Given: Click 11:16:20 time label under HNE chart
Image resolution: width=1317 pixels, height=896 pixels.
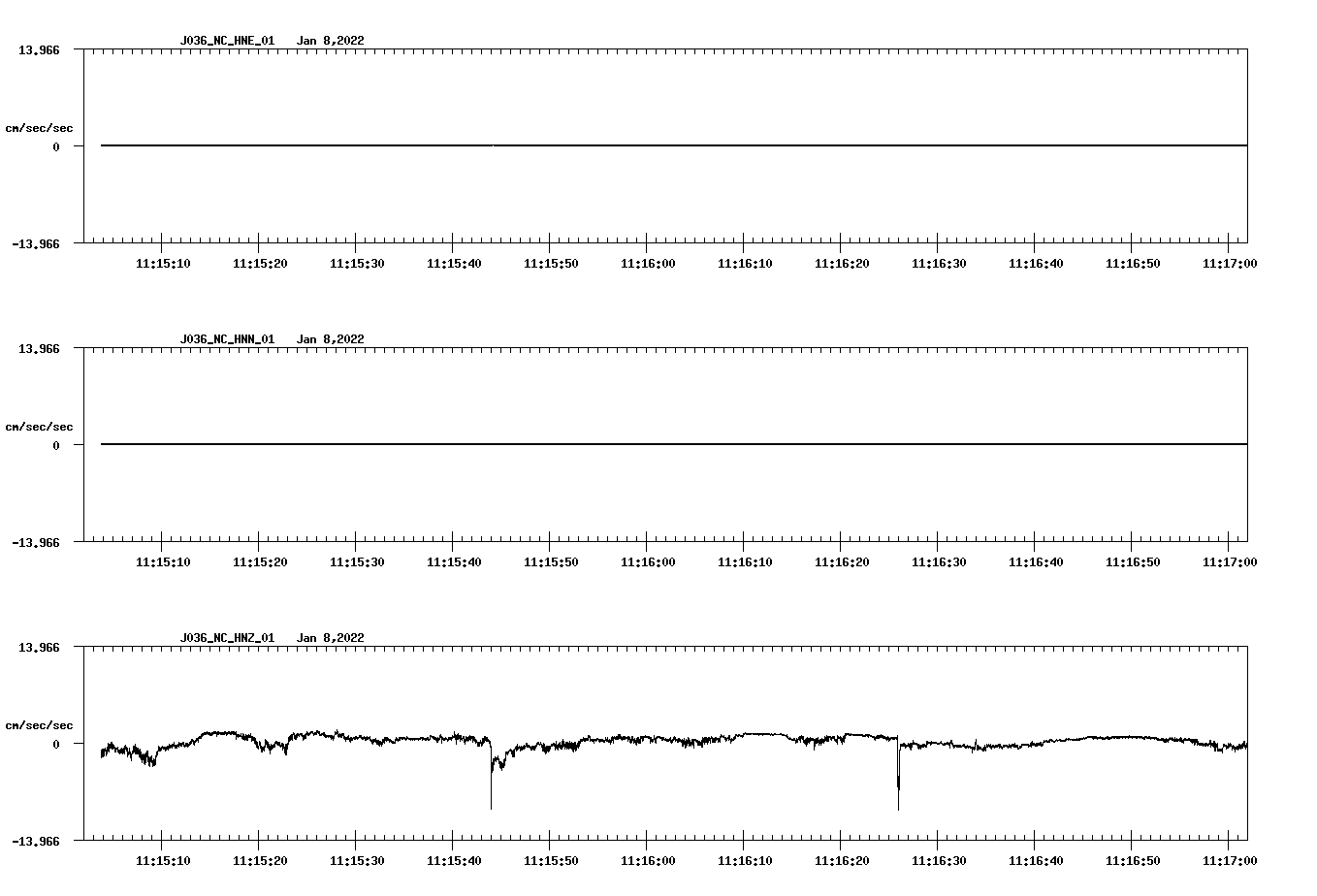Looking at the screenshot, I should pos(842,264).
